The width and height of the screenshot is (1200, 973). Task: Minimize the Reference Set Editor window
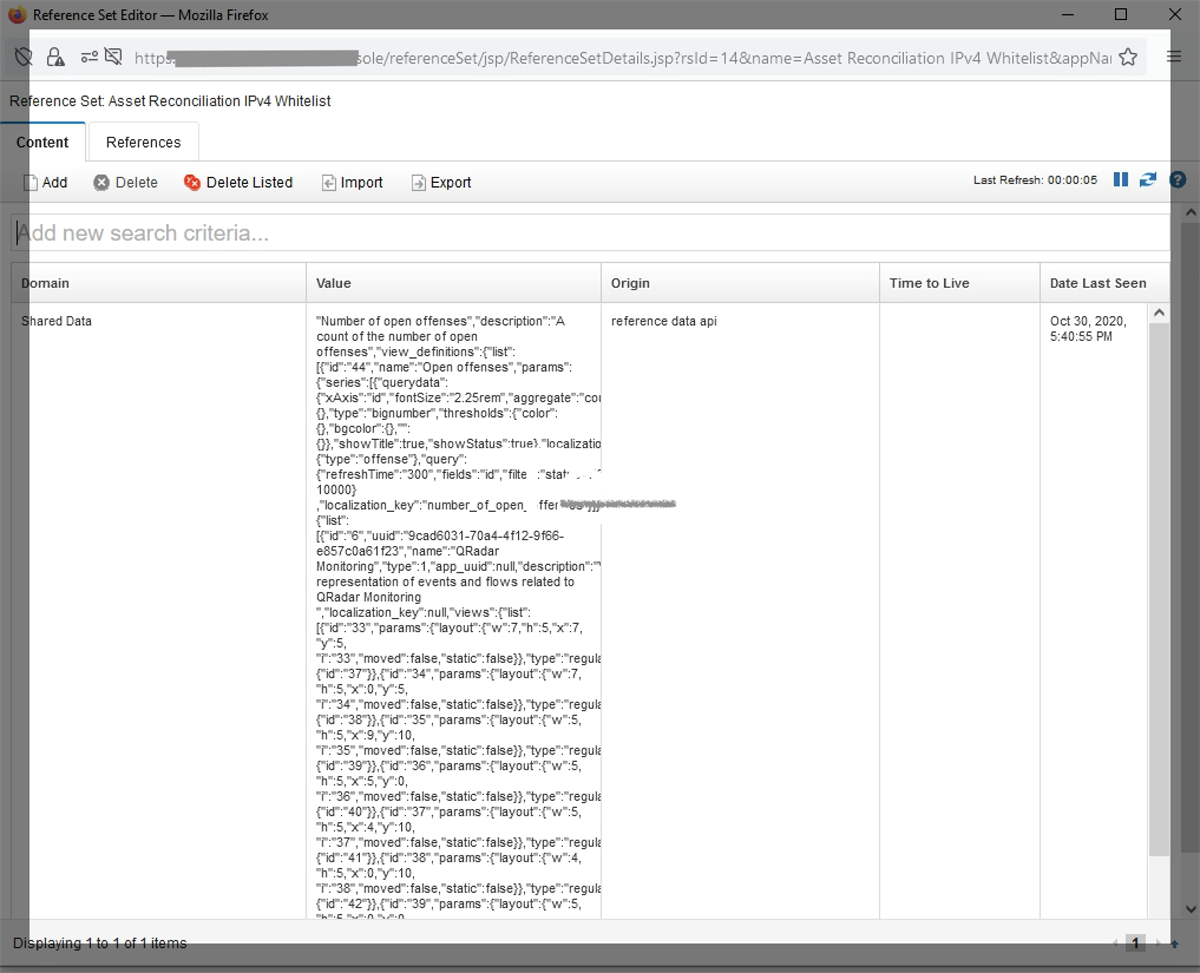[x=1069, y=15]
